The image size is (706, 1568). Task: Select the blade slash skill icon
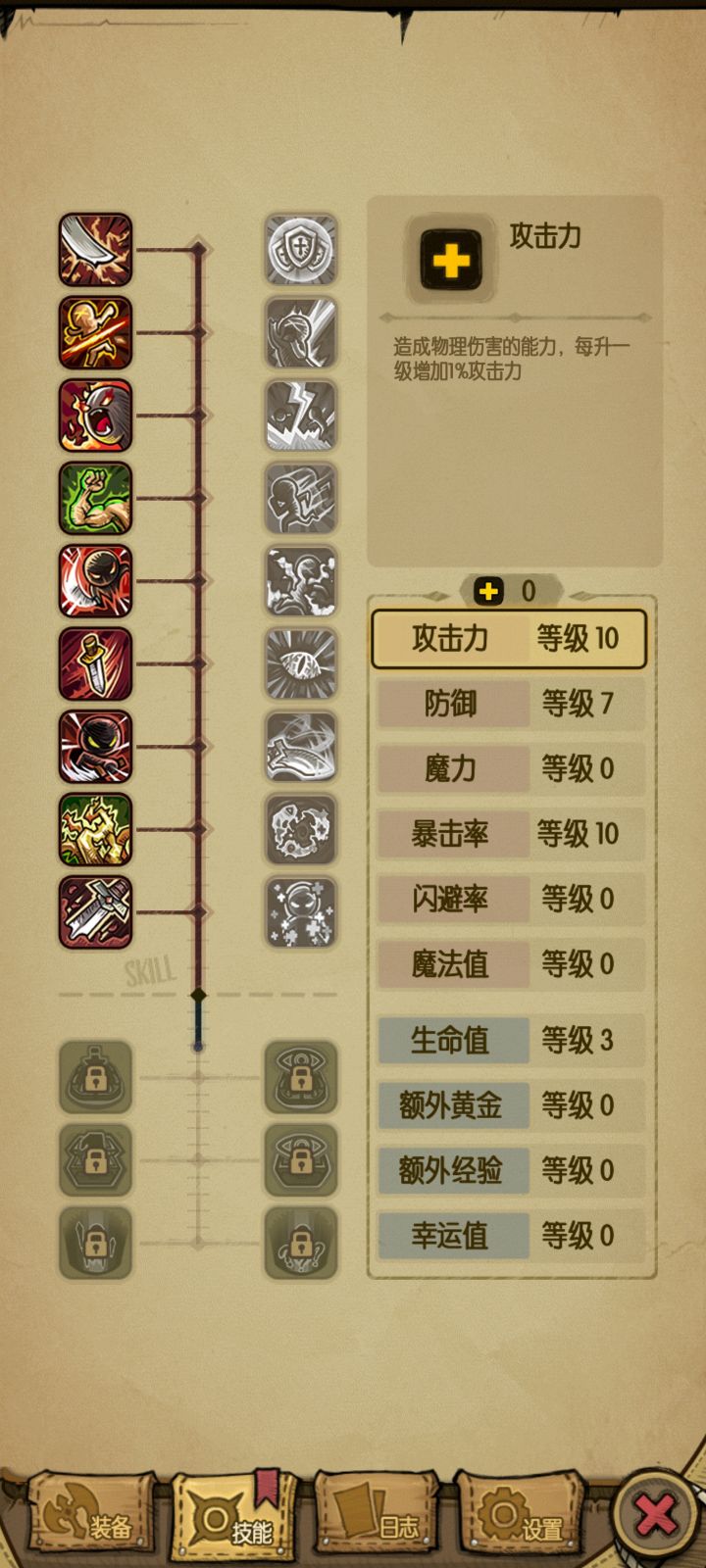(95, 250)
